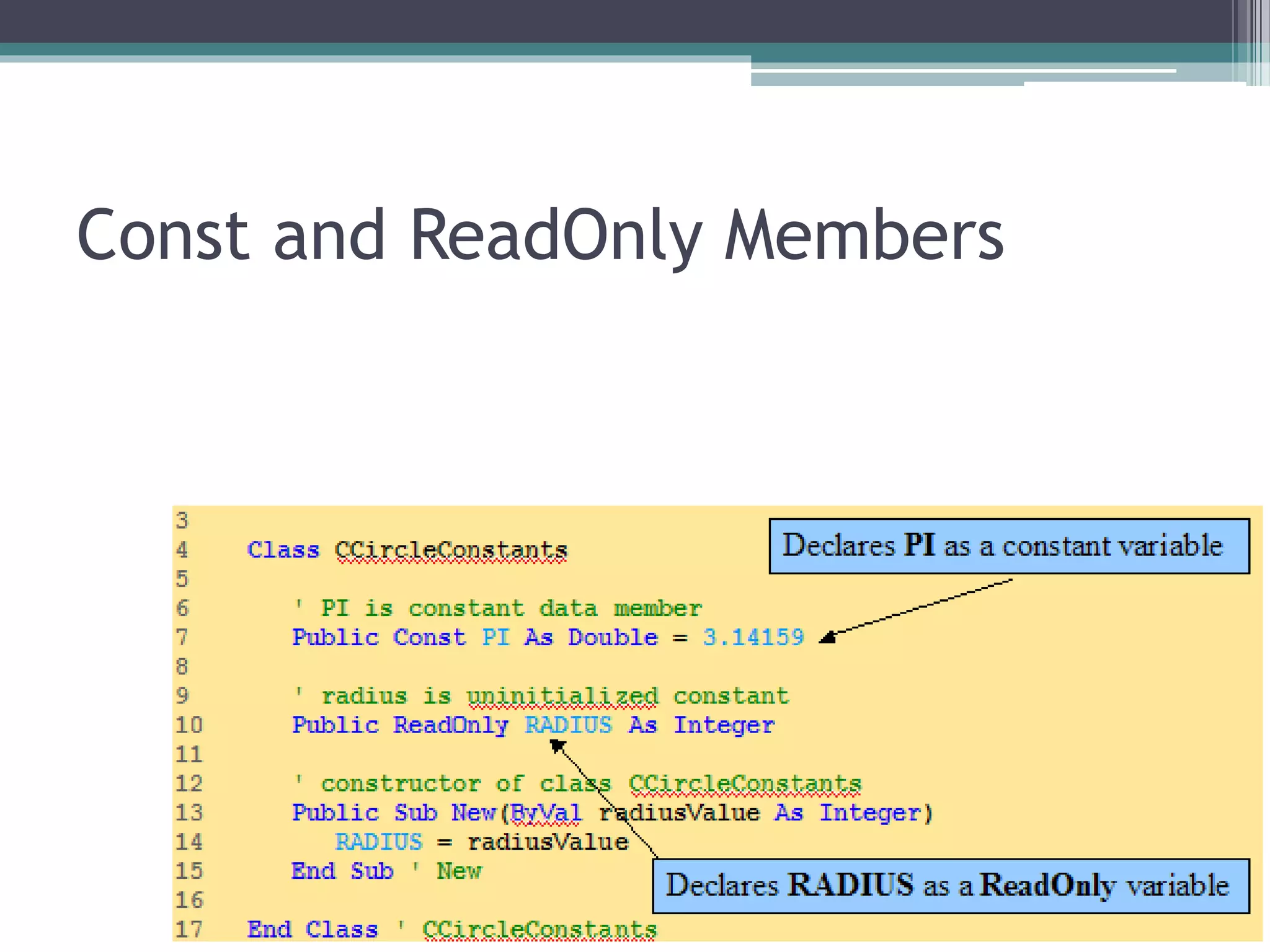Click the 'Declares PI as a constant variable' callout
The image size is (1270, 952).
[1008, 547]
